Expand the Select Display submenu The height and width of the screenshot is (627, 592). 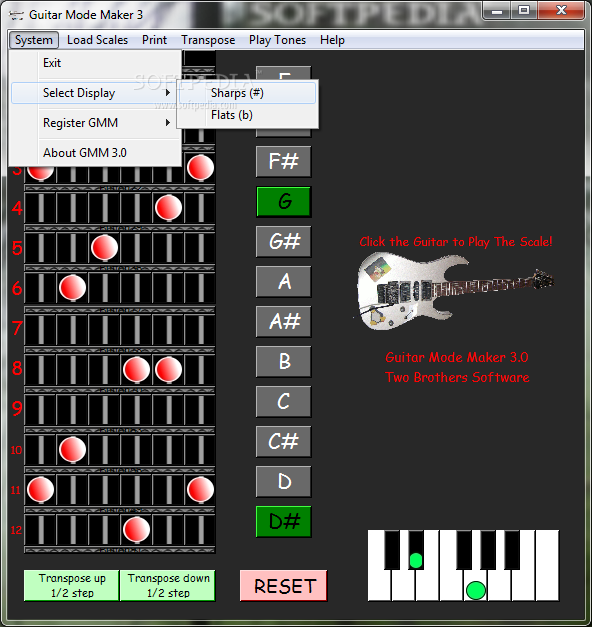coord(94,93)
